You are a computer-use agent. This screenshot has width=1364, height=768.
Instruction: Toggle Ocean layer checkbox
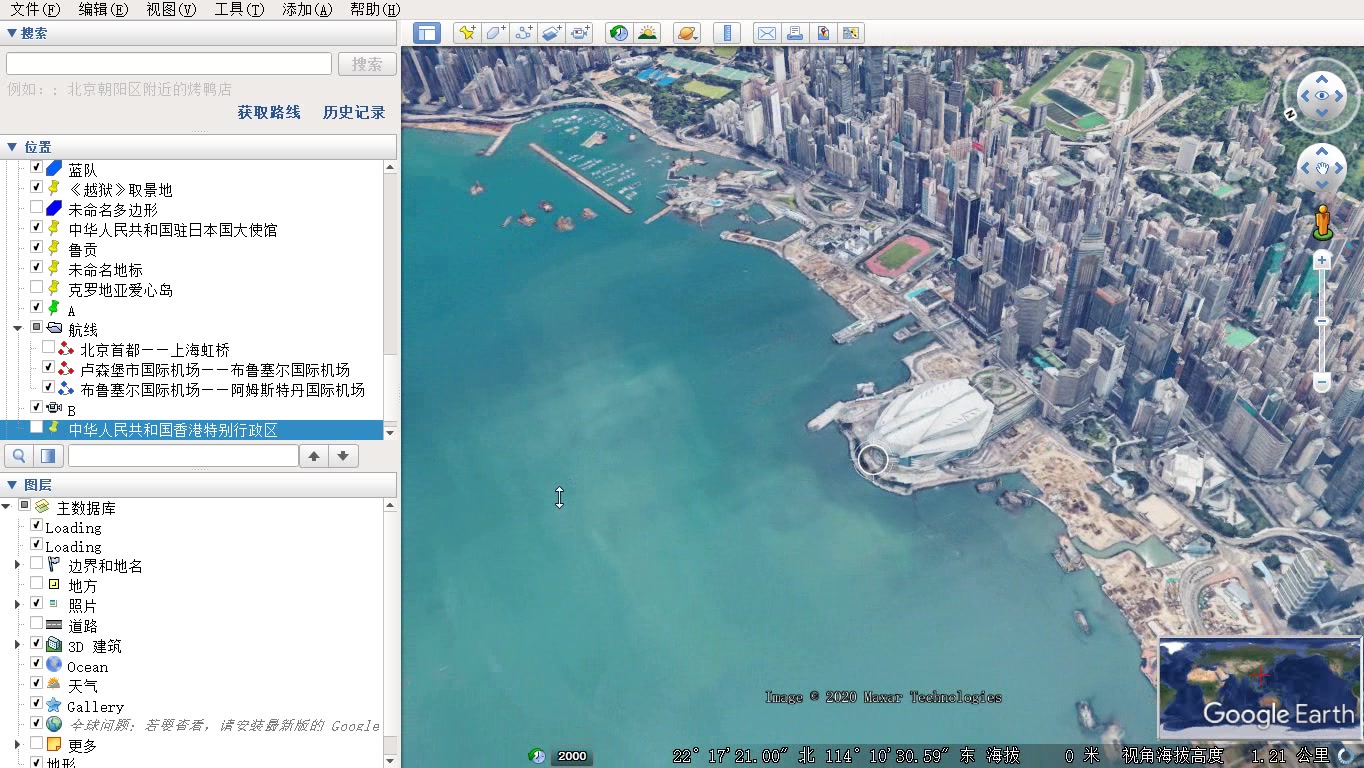click(x=37, y=664)
